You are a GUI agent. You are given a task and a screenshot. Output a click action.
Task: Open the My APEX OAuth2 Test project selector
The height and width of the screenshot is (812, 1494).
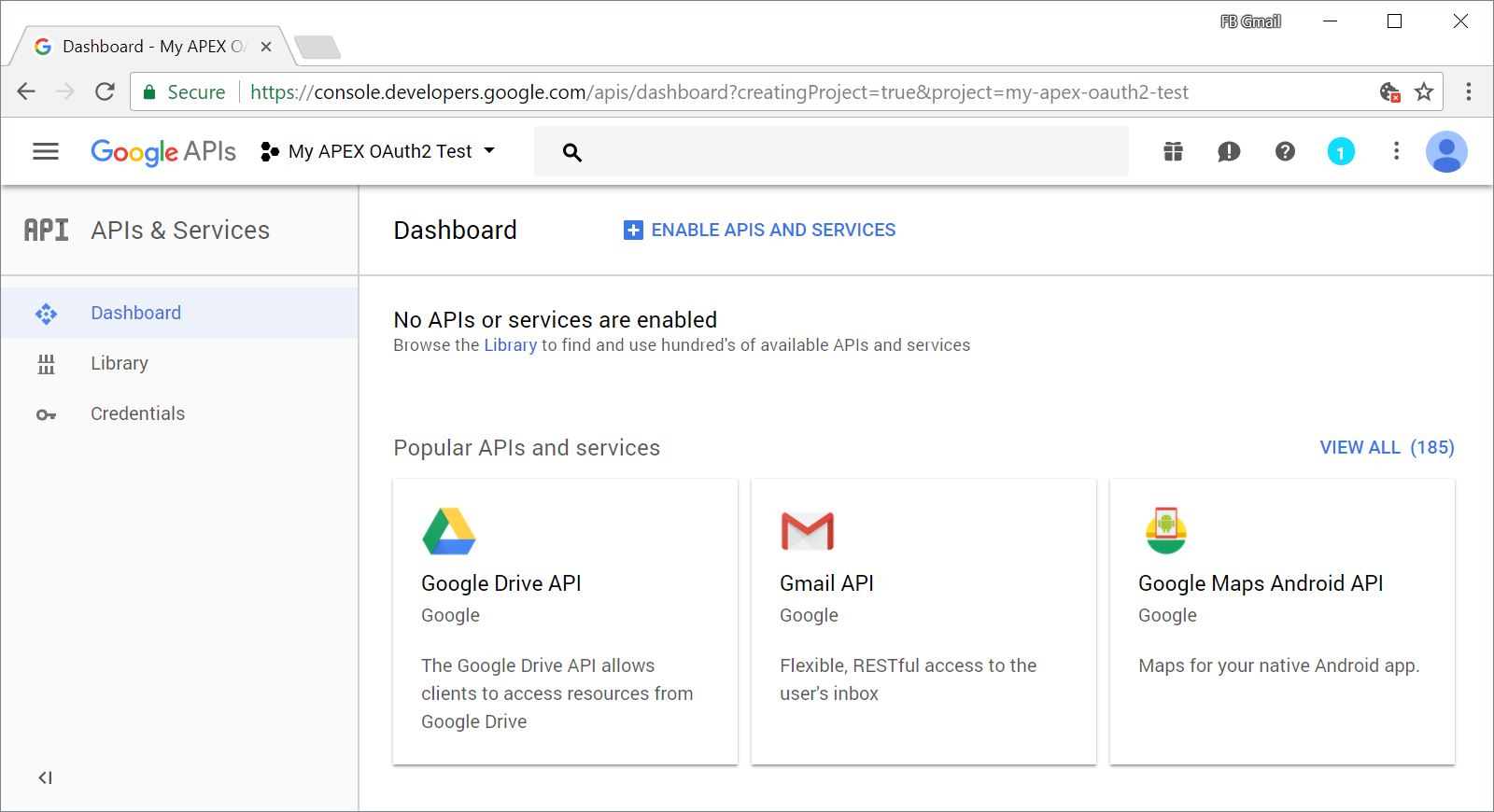click(x=378, y=151)
